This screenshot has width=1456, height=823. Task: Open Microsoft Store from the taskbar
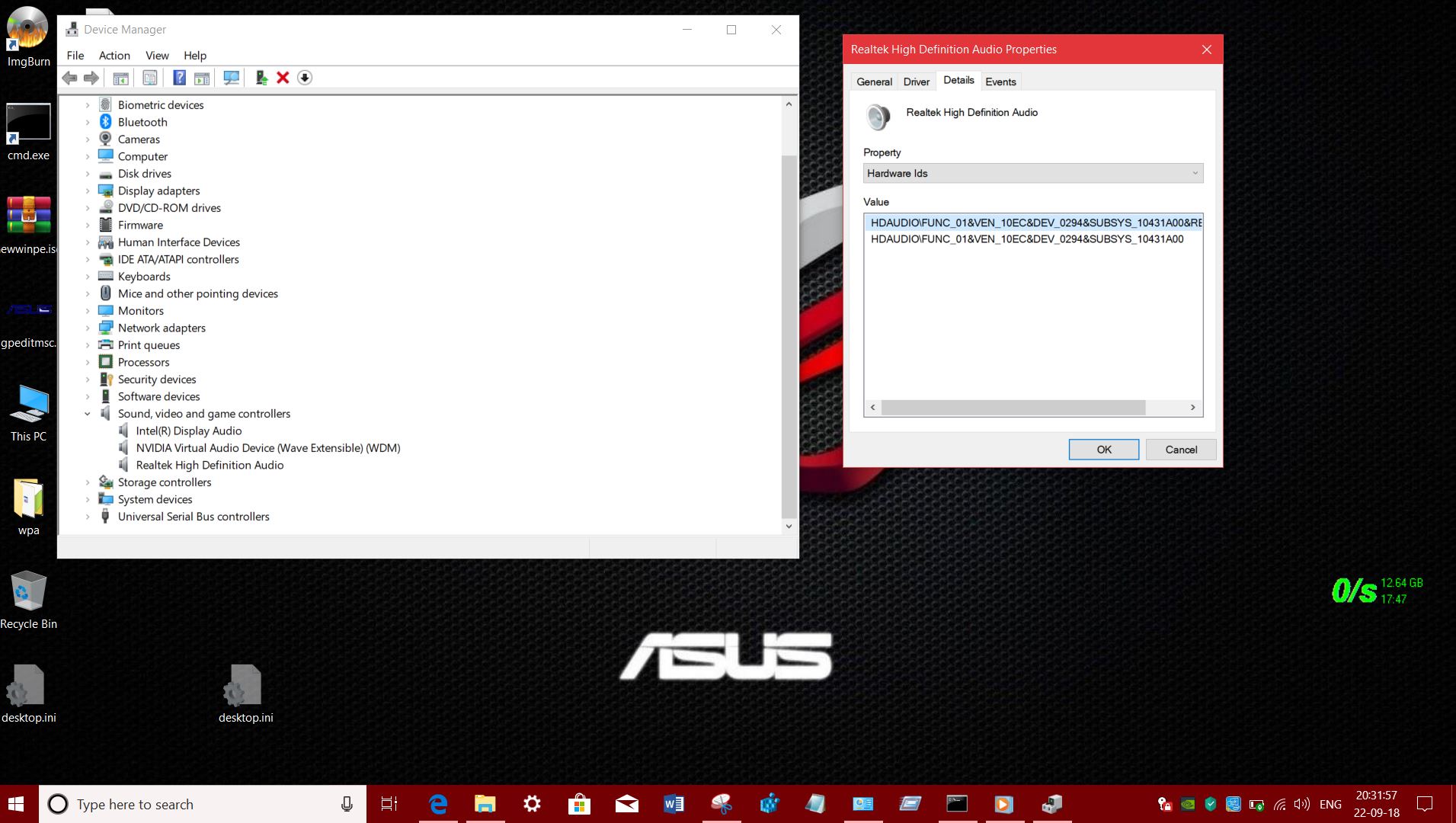pos(579,804)
